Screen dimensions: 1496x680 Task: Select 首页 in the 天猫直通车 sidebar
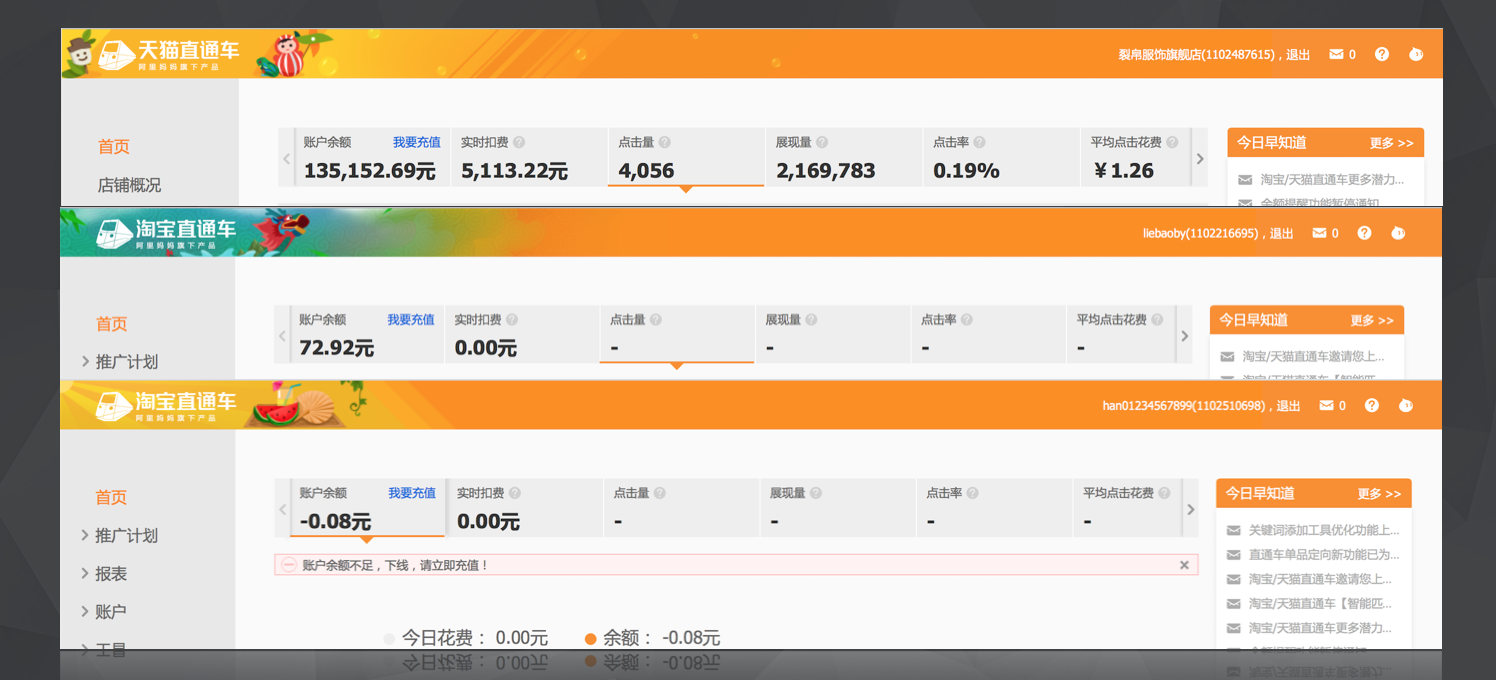114,147
